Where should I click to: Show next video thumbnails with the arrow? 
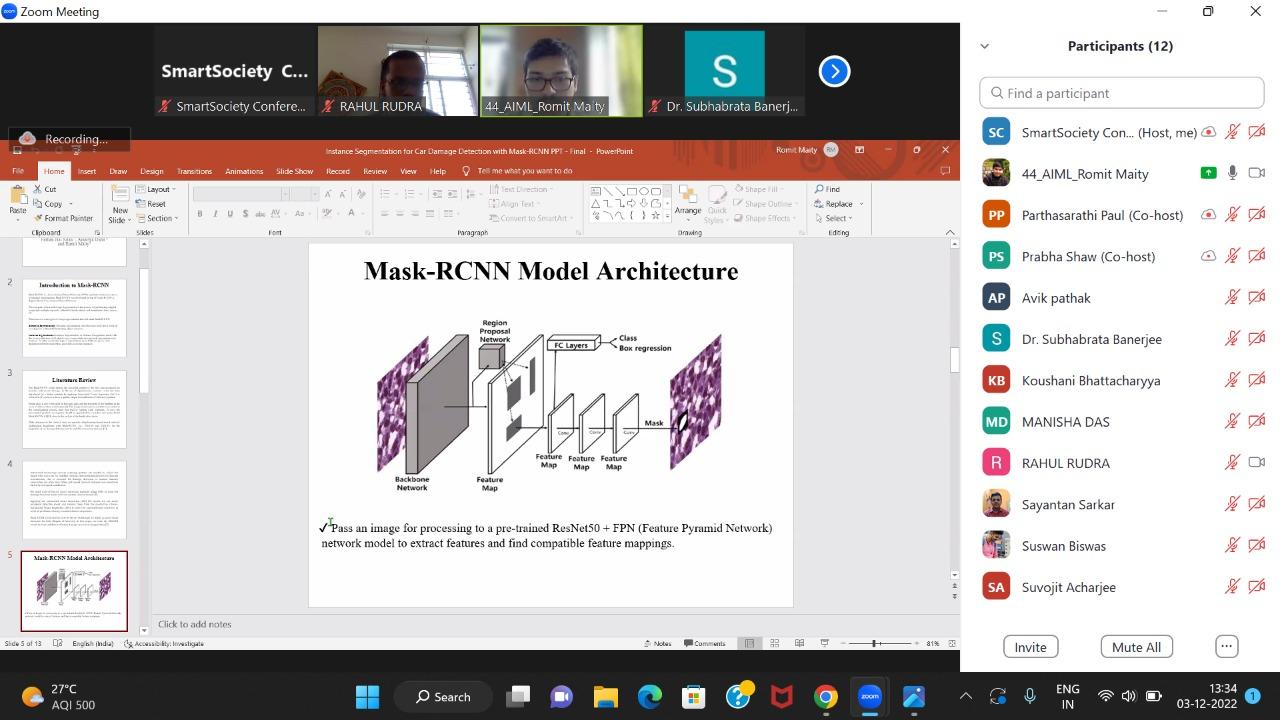pyautogui.click(x=834, y=71)
